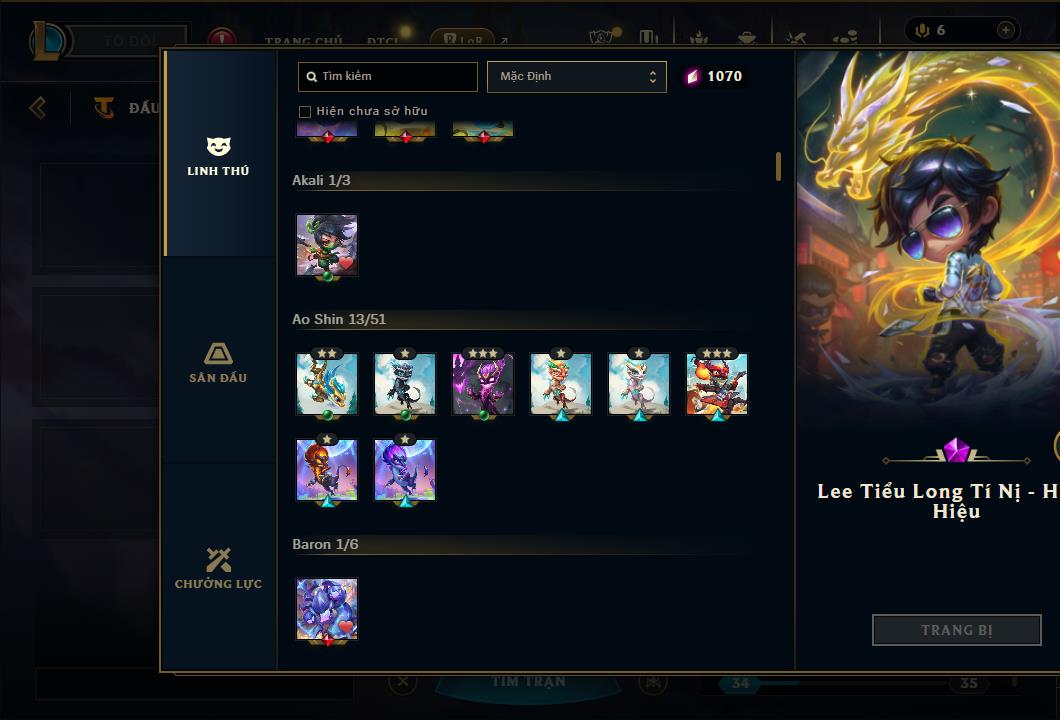Image resolution: width=1060 pixels, height=720 pixels.
Task: Select the Akali little legend thumbnail
Action: pos(327,245)
